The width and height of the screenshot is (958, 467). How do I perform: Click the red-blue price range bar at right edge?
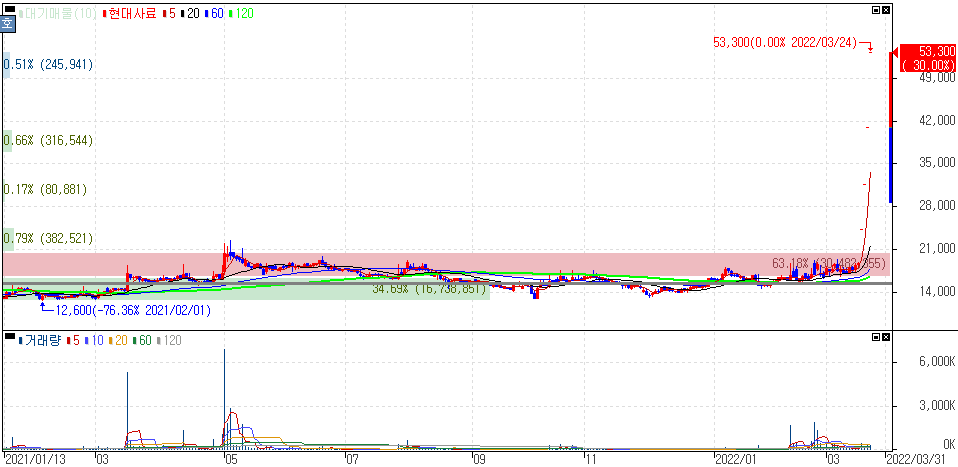(891, 128)
